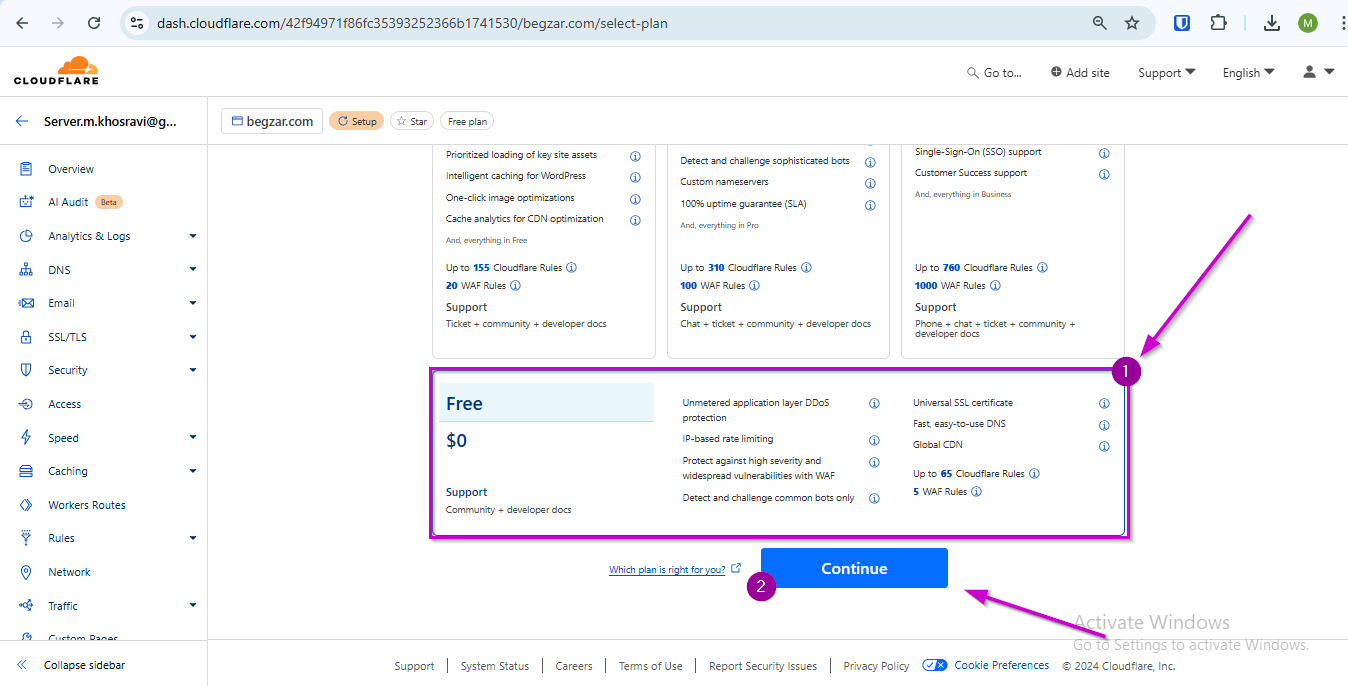Click info icon beside 100% uptime guarantee (SLA)

coord(870,205)
